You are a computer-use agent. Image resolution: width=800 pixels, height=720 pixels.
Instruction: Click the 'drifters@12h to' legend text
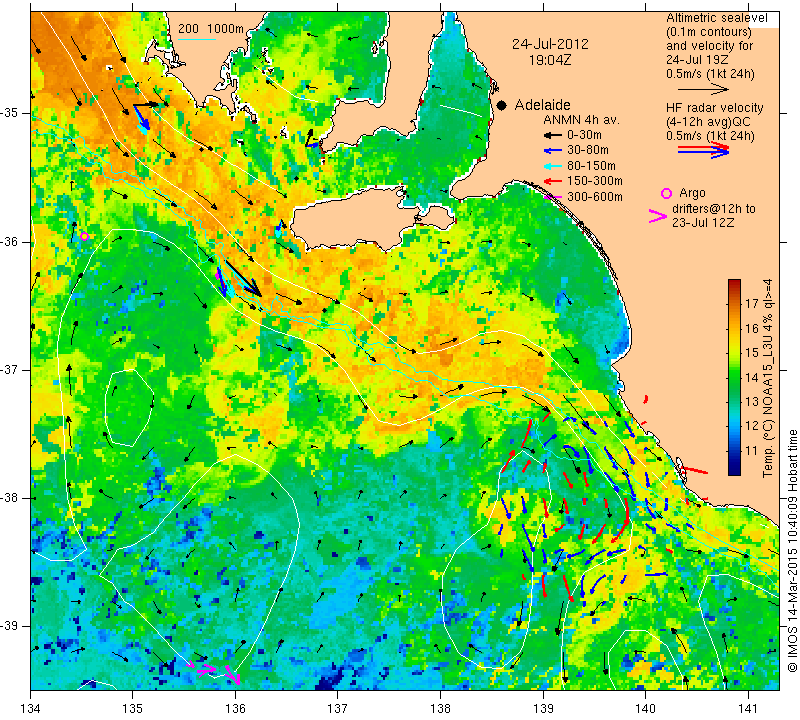(x=713, y=209)
